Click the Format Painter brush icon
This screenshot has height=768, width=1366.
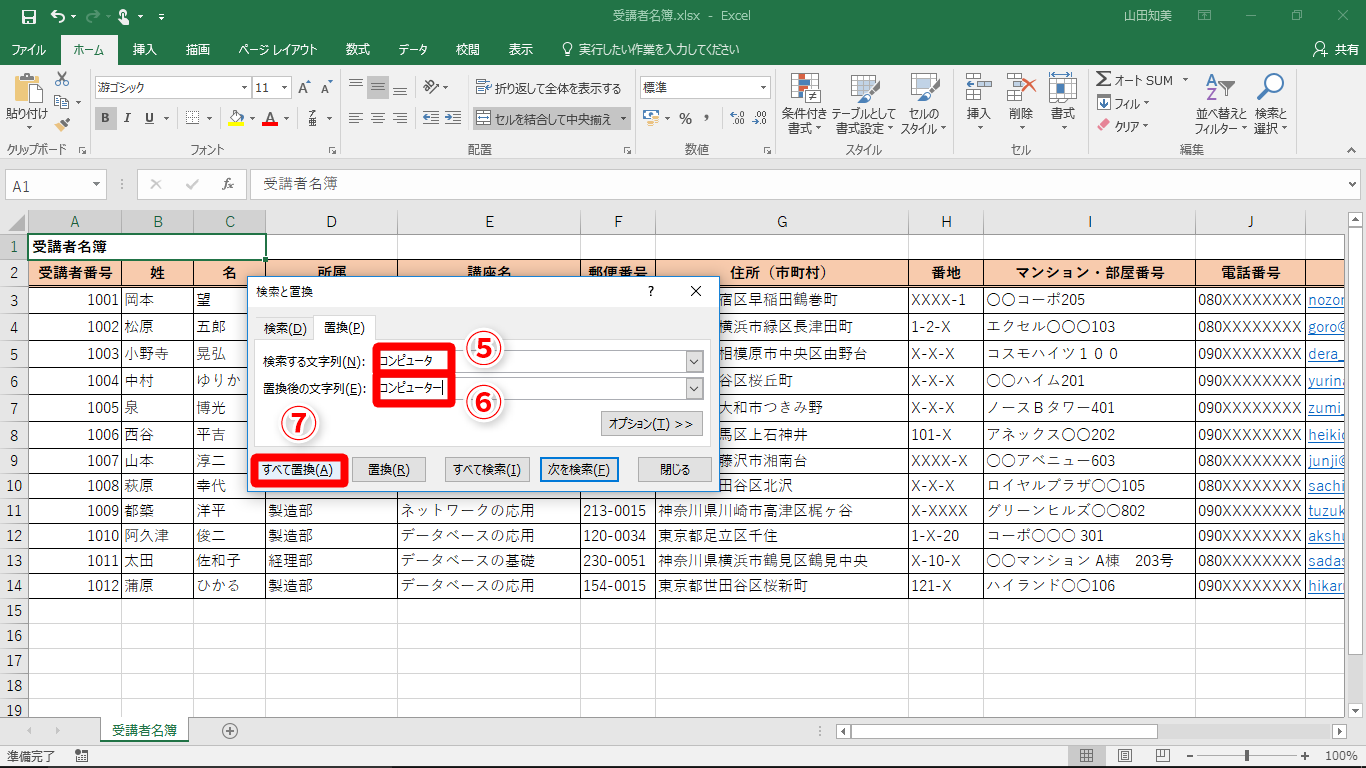click(x=62, y=125)
